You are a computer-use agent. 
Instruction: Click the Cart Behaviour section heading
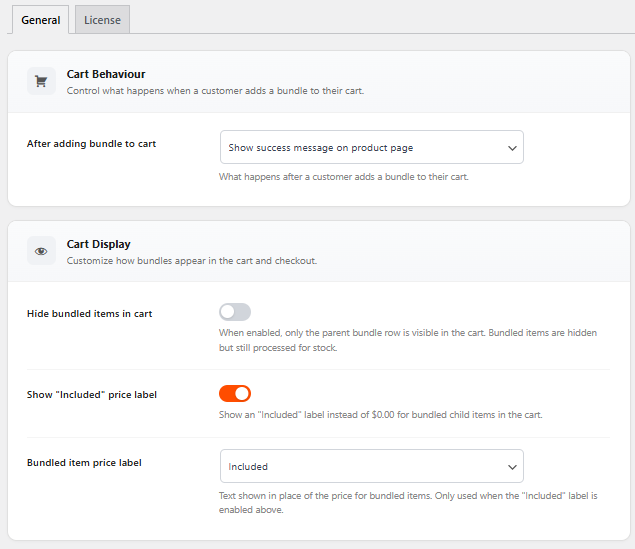coord(106,74)
